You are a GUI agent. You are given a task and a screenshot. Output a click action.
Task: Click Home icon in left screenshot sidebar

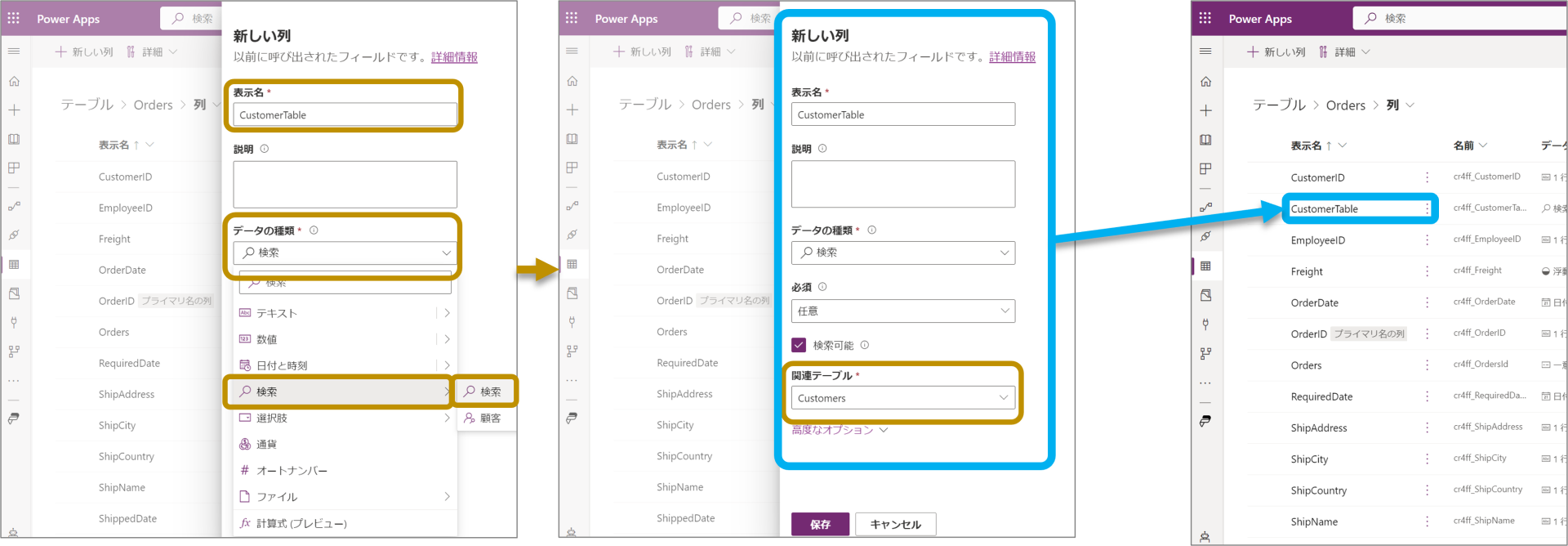[x=14, y=81]
